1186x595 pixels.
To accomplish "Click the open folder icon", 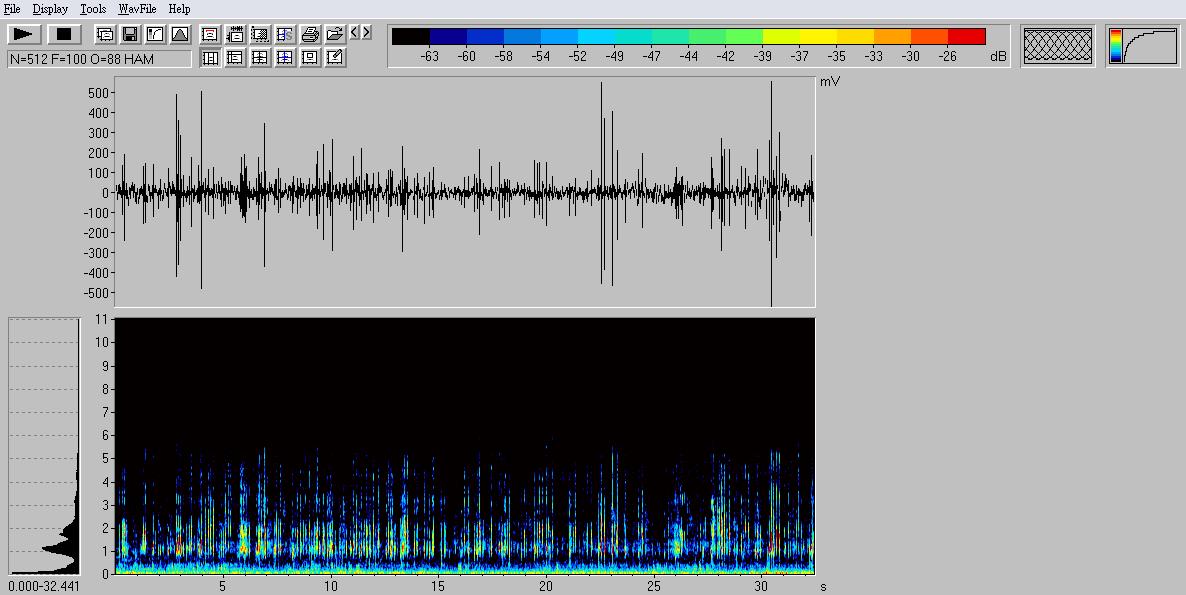I will click(x=335, y=34).
